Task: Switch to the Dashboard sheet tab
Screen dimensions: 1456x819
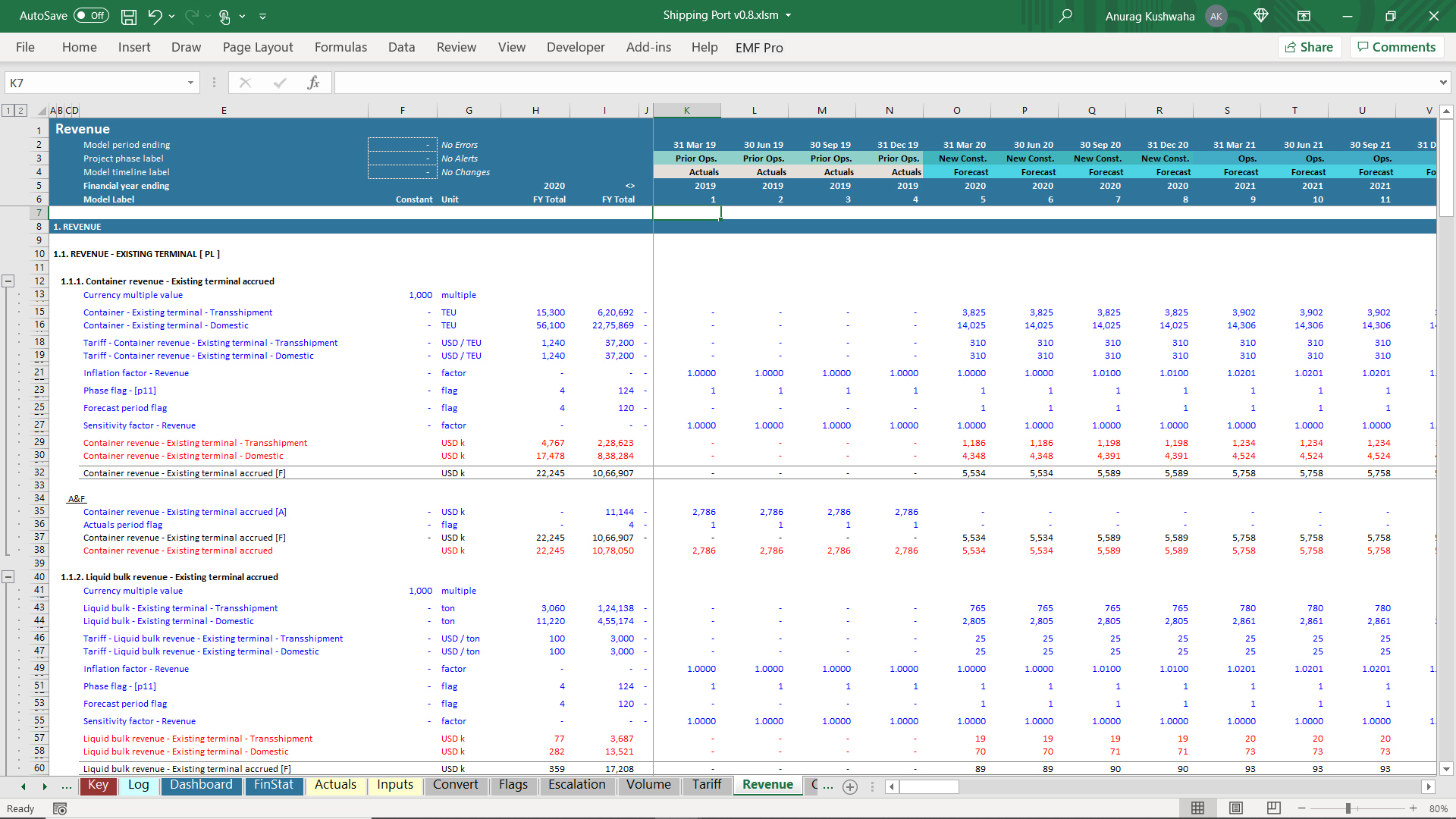Action: point(201,785)
